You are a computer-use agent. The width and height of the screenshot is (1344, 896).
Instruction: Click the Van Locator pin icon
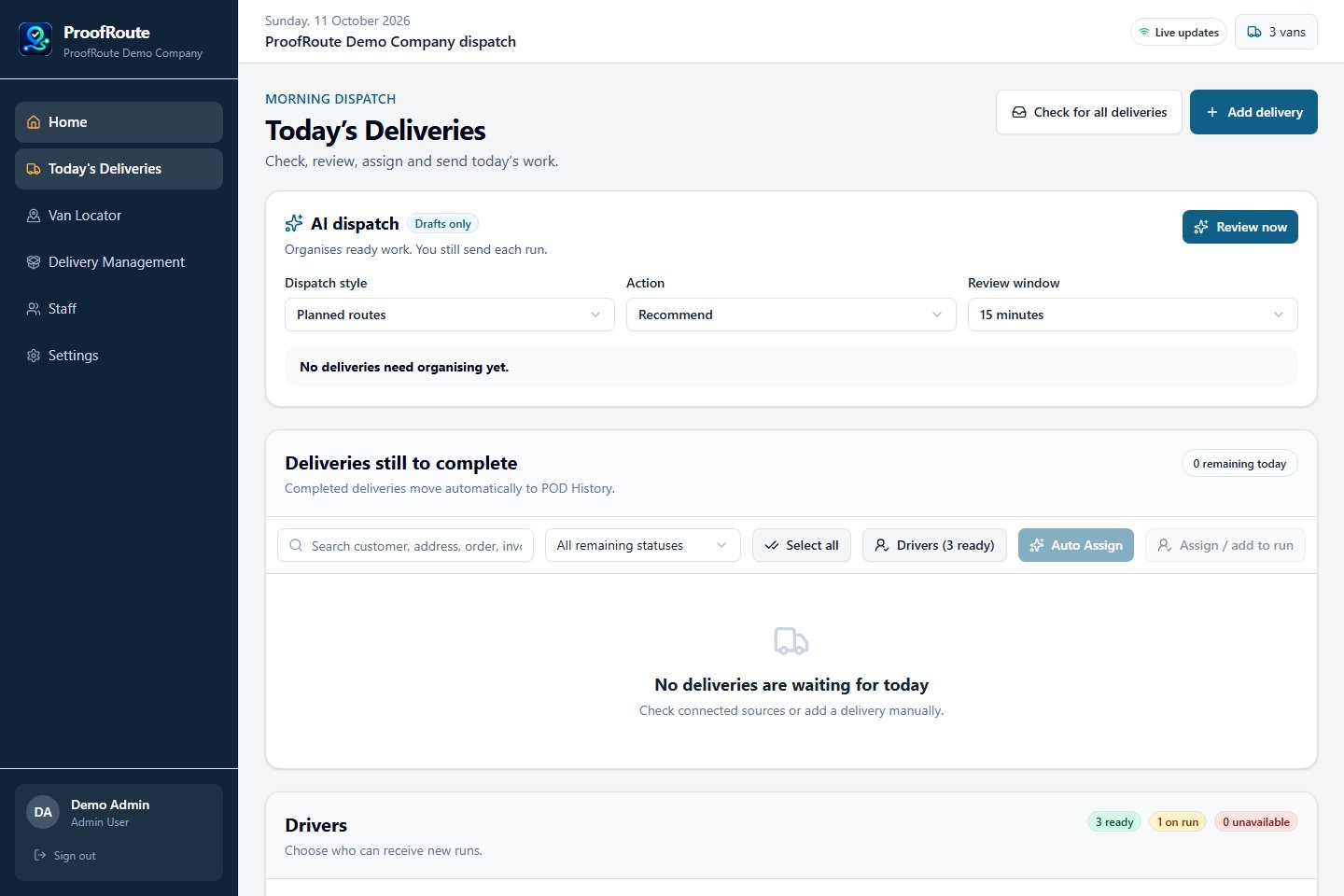tap(34, 216)
